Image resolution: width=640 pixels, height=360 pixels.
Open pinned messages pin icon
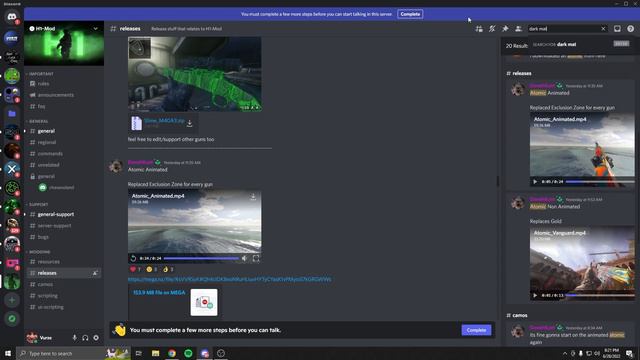coord(505,29)
